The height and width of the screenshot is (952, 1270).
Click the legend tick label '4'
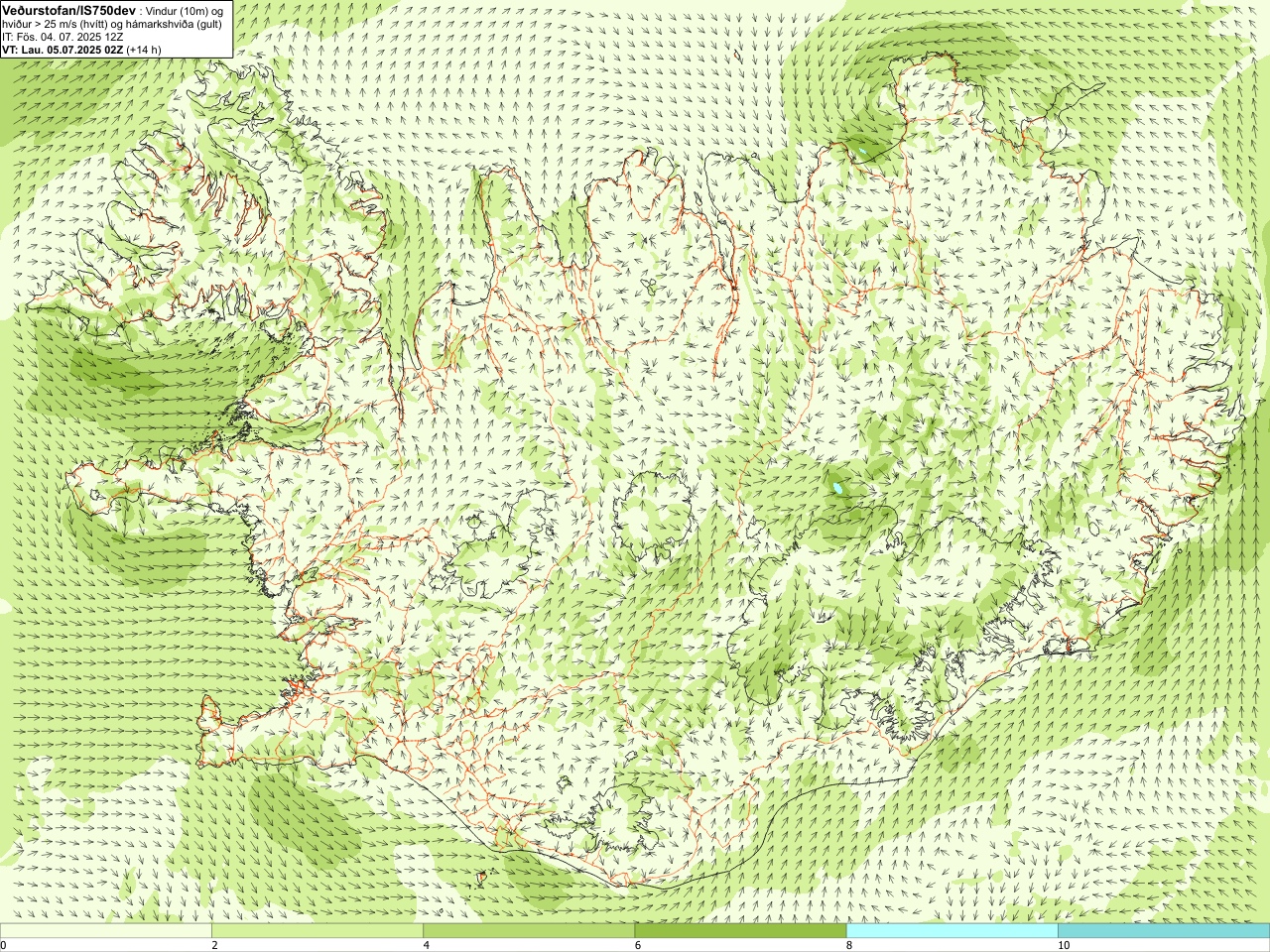point(427,945)
